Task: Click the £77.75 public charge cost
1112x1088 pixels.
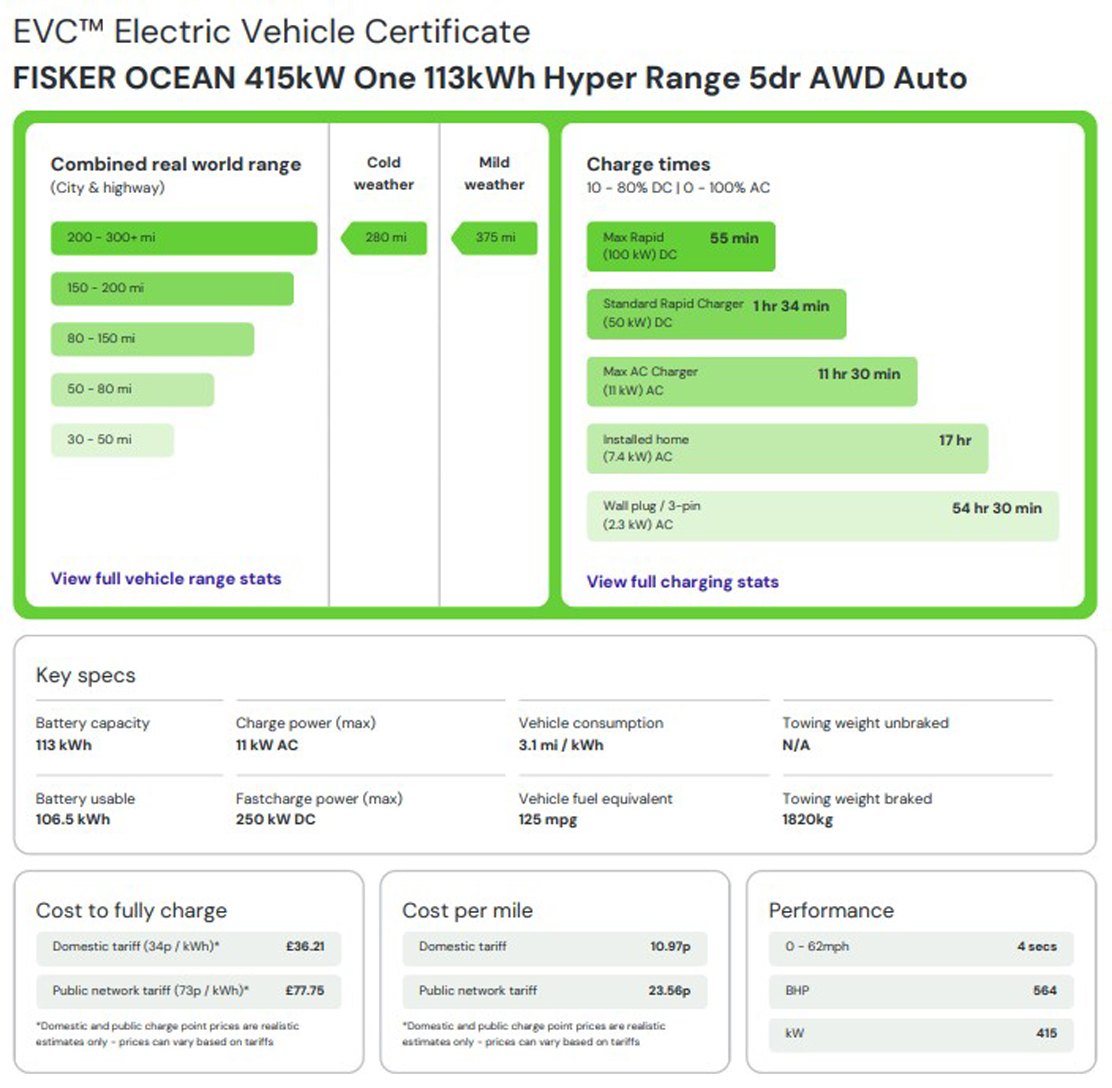Action: coord(305,991)
